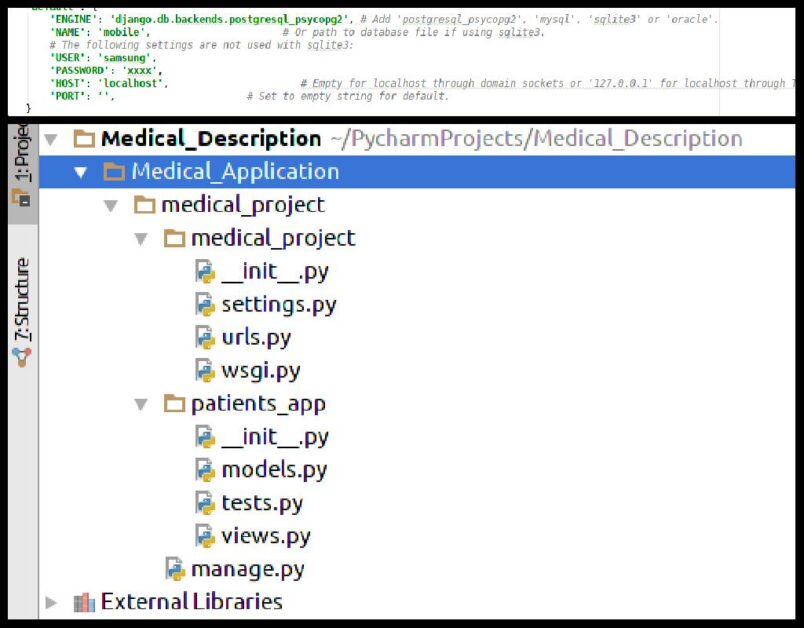Click the Python file icon for urls.py
The width and height of the screenshot is (804, 628).
click(205, 337)
